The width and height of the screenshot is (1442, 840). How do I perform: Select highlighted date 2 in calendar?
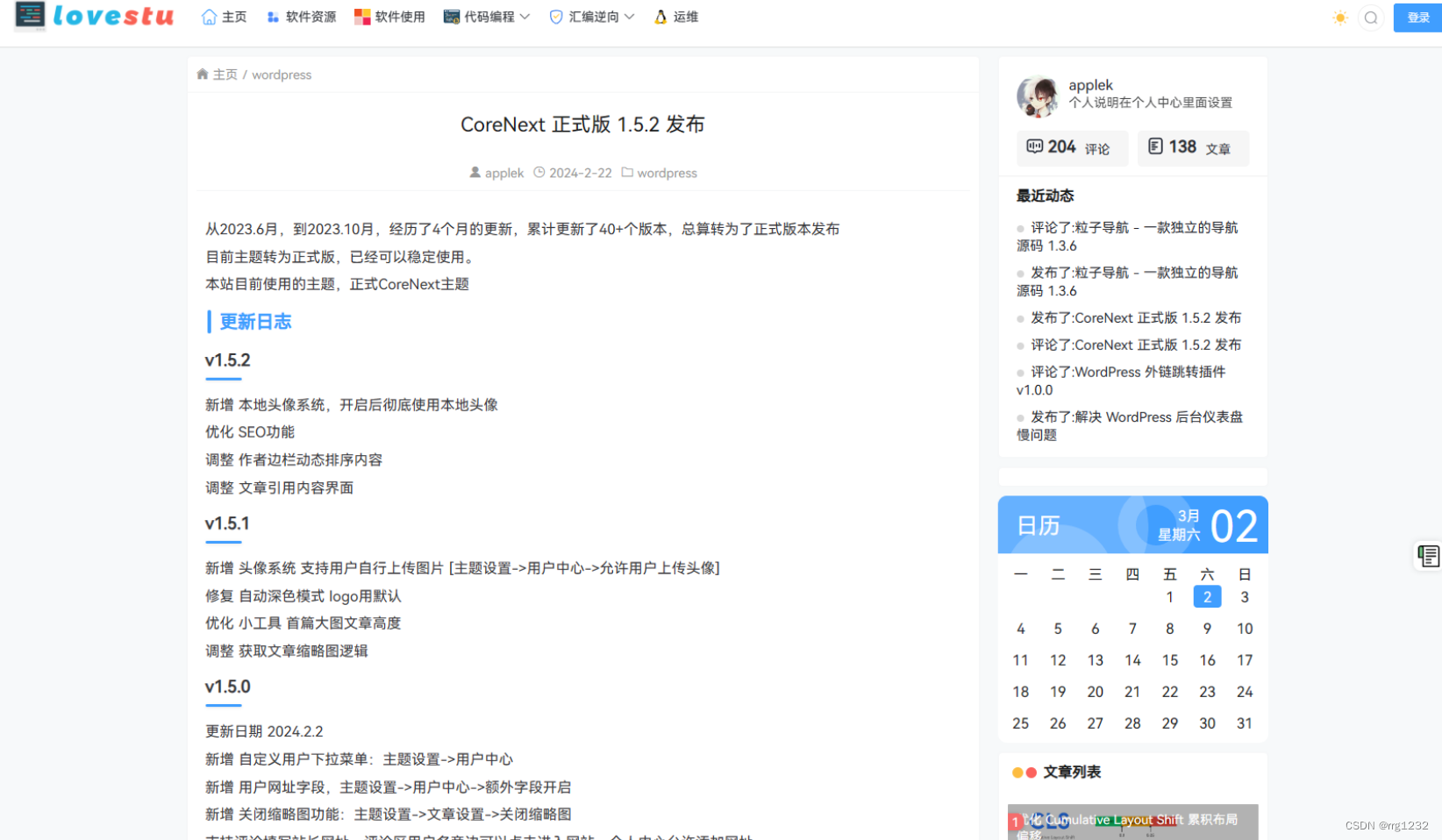pyautogui.click(x=1207, y=596)
